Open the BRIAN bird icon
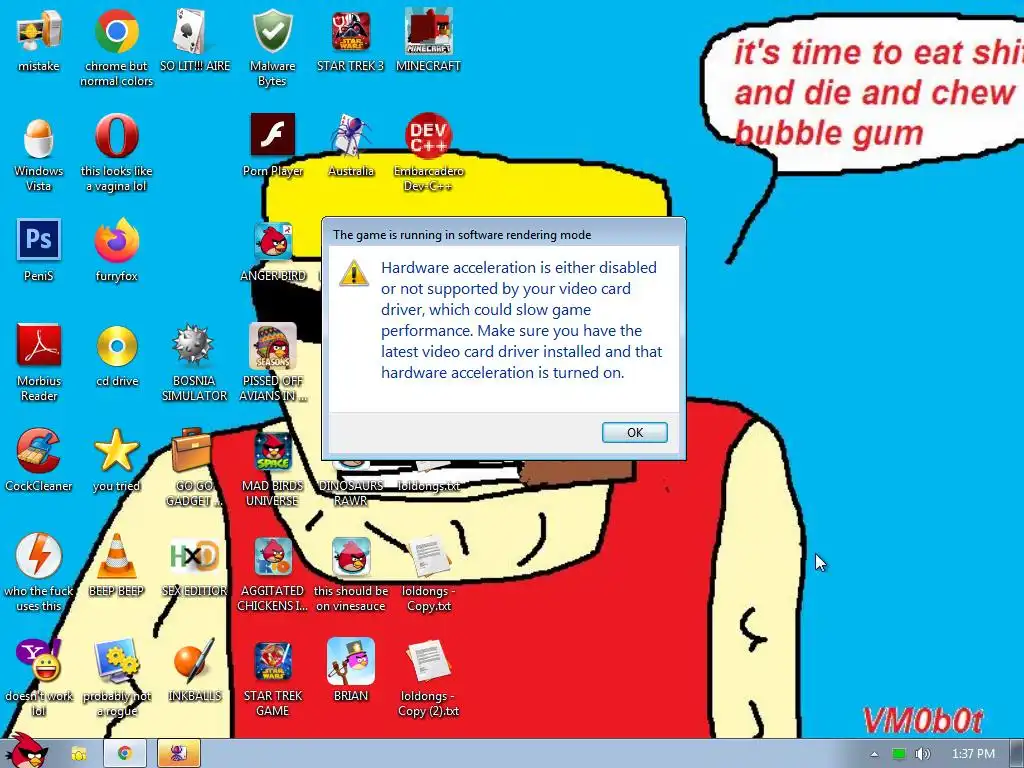The image size is (1024, 768). click(x=351, y=661)
